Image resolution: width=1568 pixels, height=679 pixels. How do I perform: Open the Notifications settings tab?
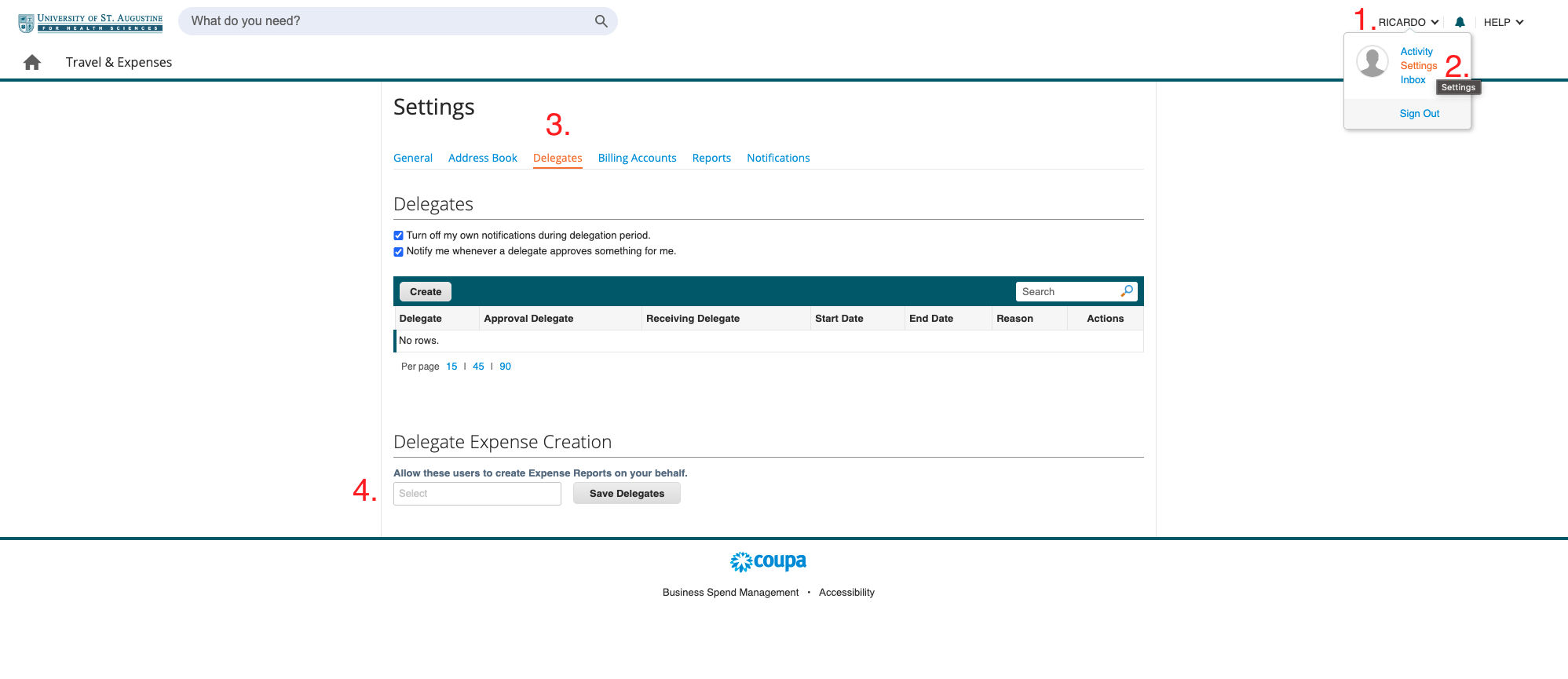pos(777,158)
